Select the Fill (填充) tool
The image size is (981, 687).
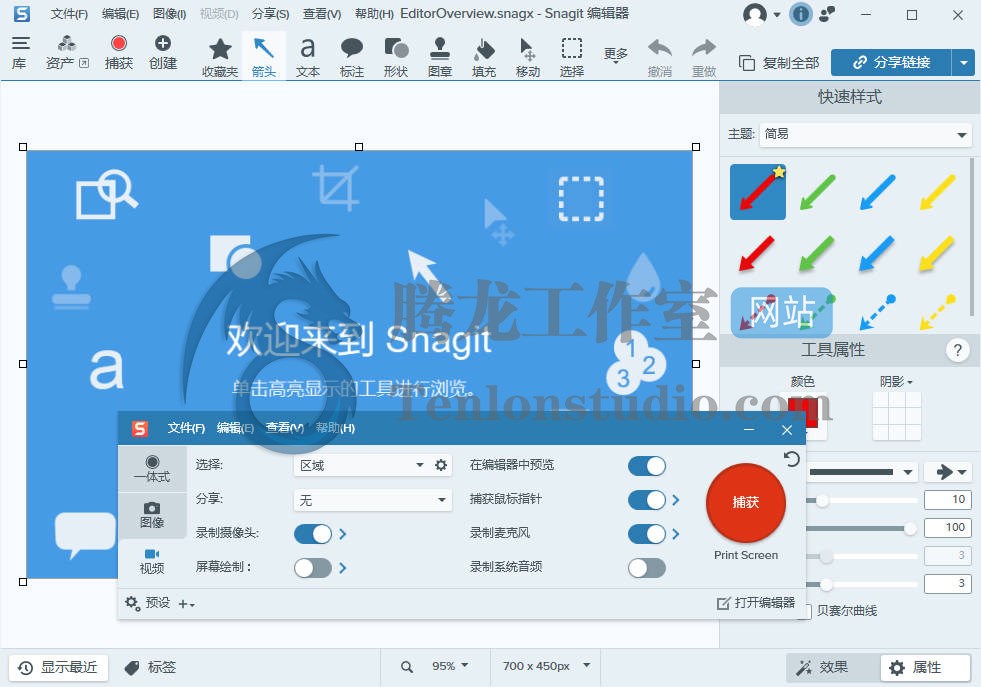484,56
